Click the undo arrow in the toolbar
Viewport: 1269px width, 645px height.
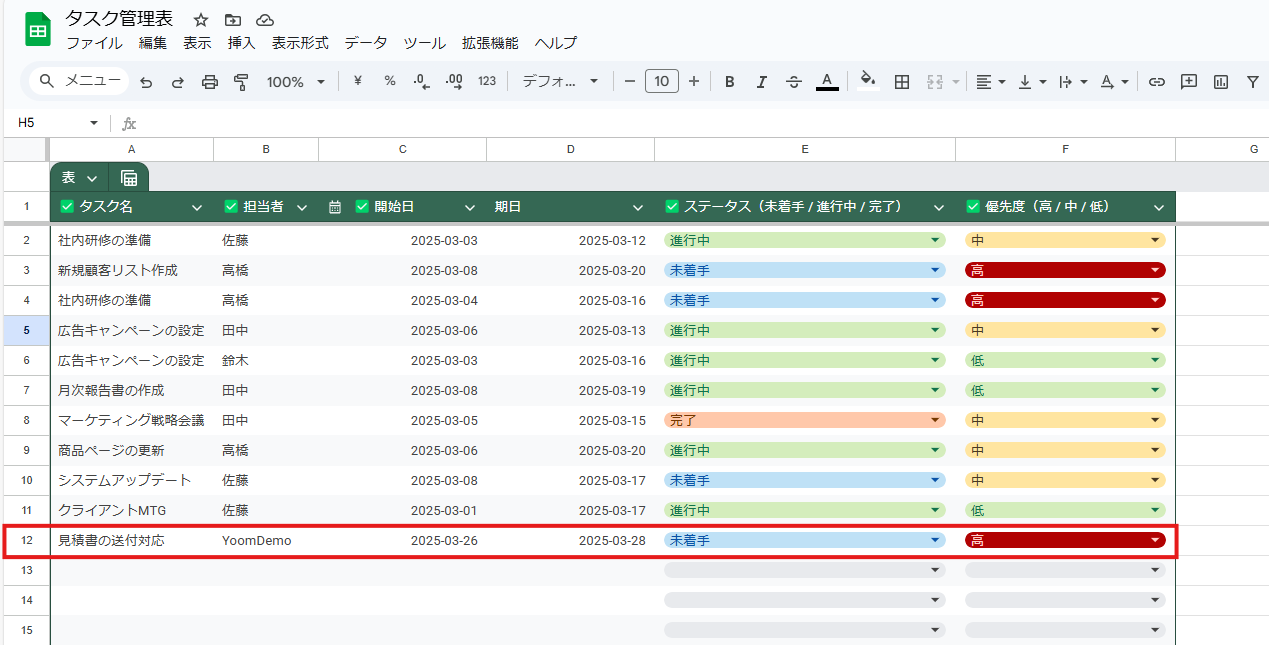click(x=146, y=82)
